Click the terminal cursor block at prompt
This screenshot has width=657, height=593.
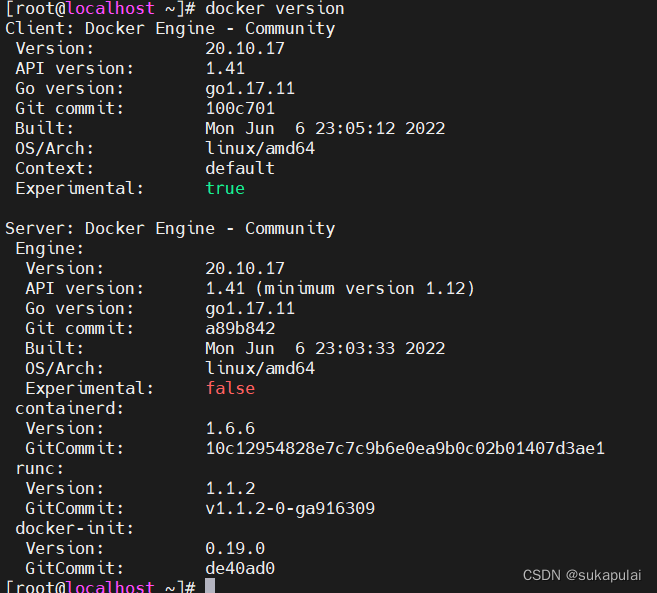coord(210,585)
